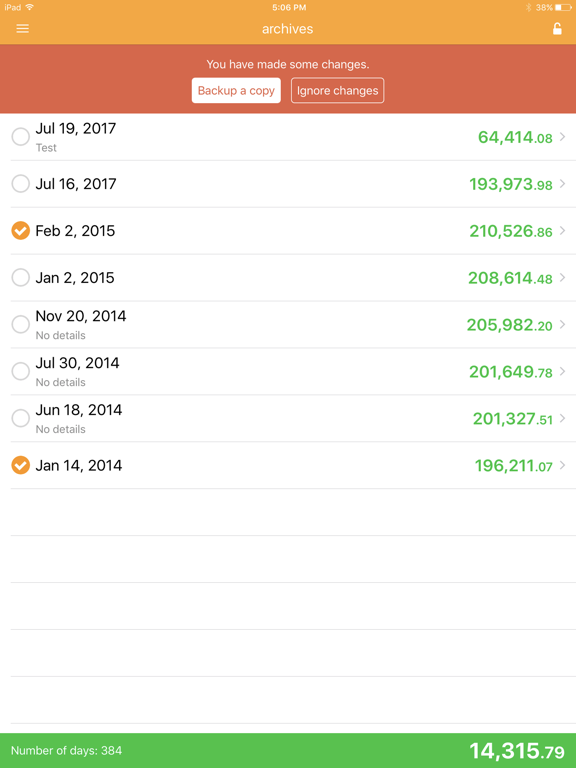Screen dimensions: 576x768
Task: Tap the Jul 16, 2017 date label
Action: (76, 184)
